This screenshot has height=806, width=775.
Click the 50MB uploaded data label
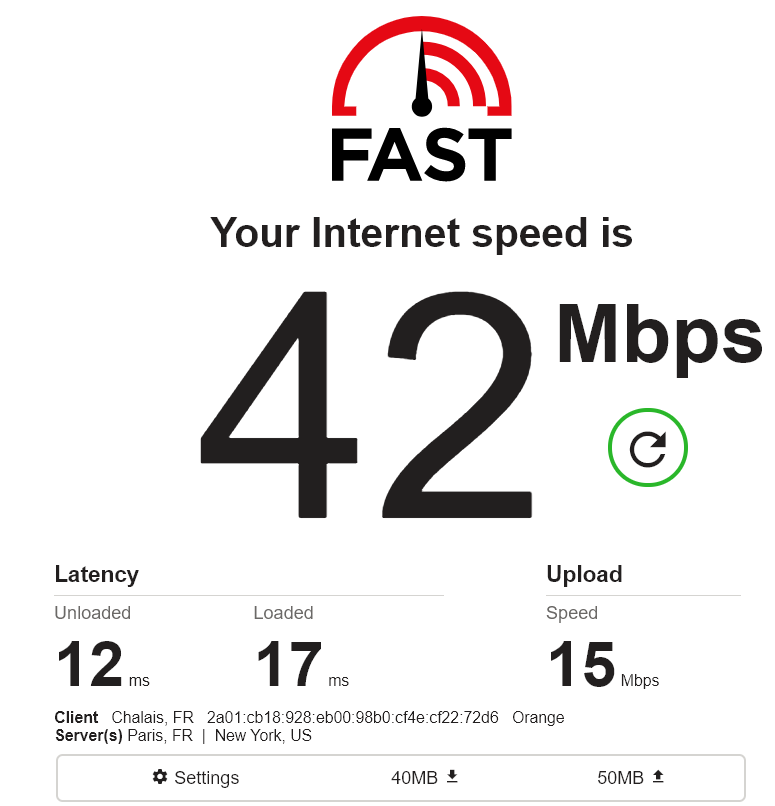coord(620,778)
